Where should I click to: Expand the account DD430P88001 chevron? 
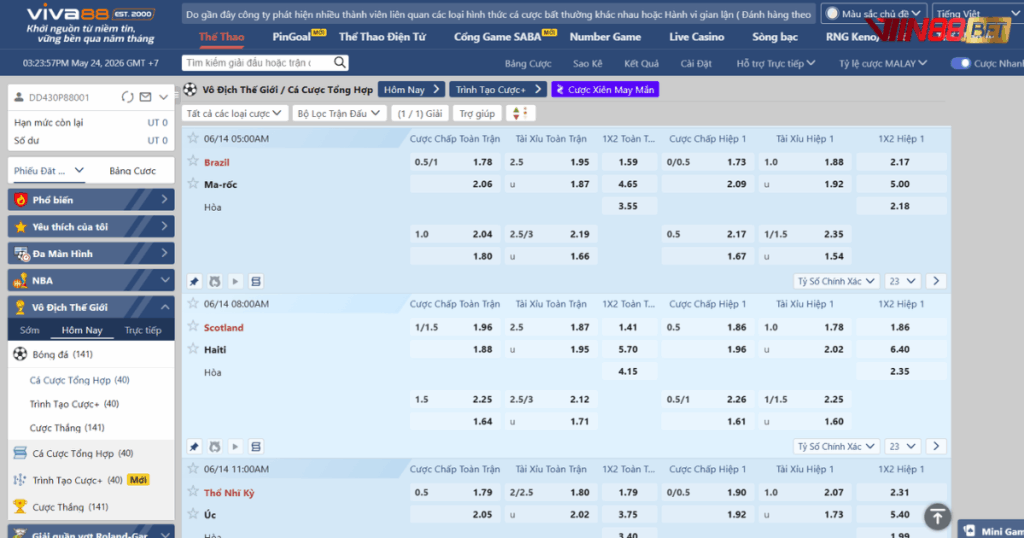(x=164, y=97)
